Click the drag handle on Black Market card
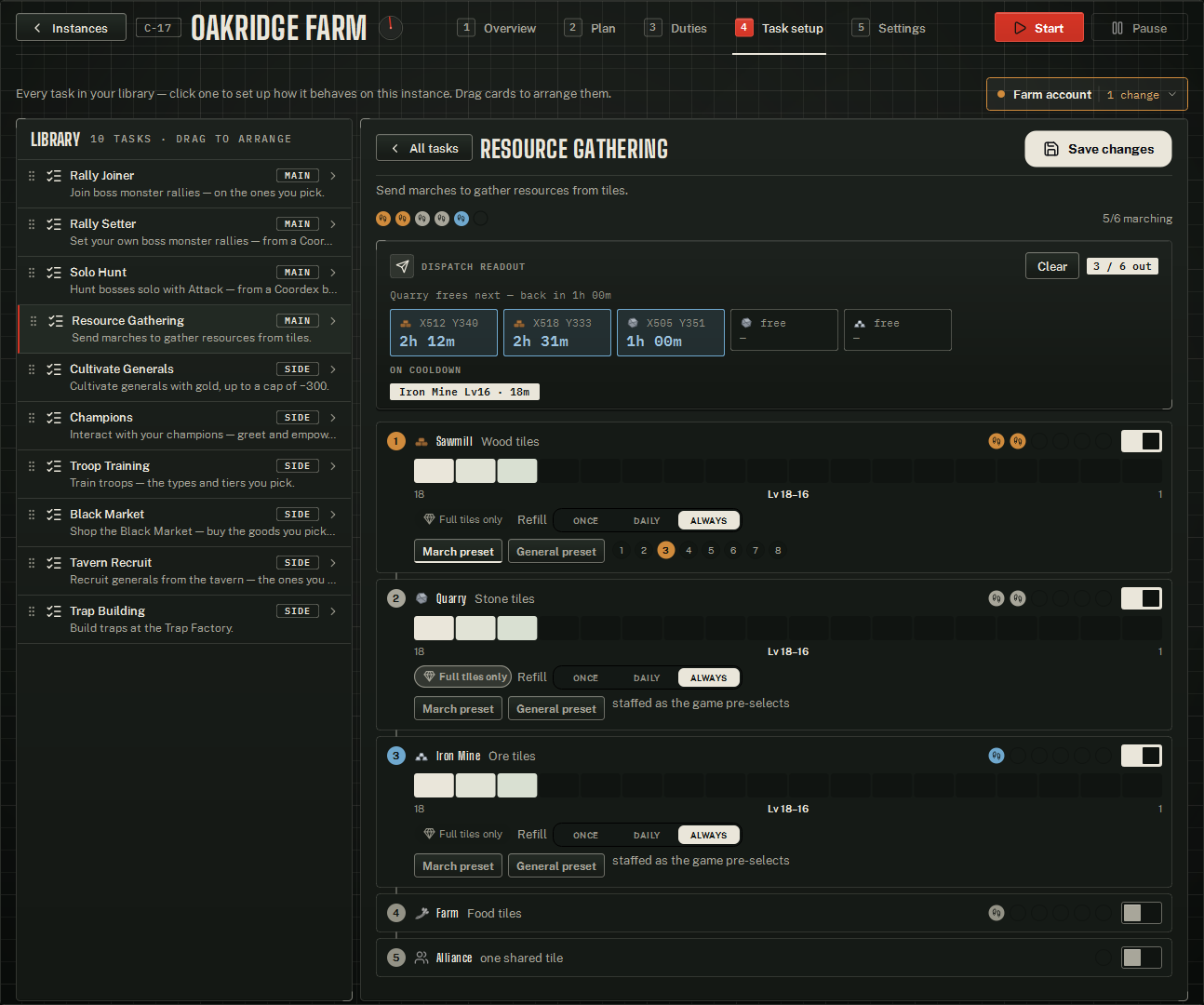Viewport: 1204px width, 1005px height. 32,515
